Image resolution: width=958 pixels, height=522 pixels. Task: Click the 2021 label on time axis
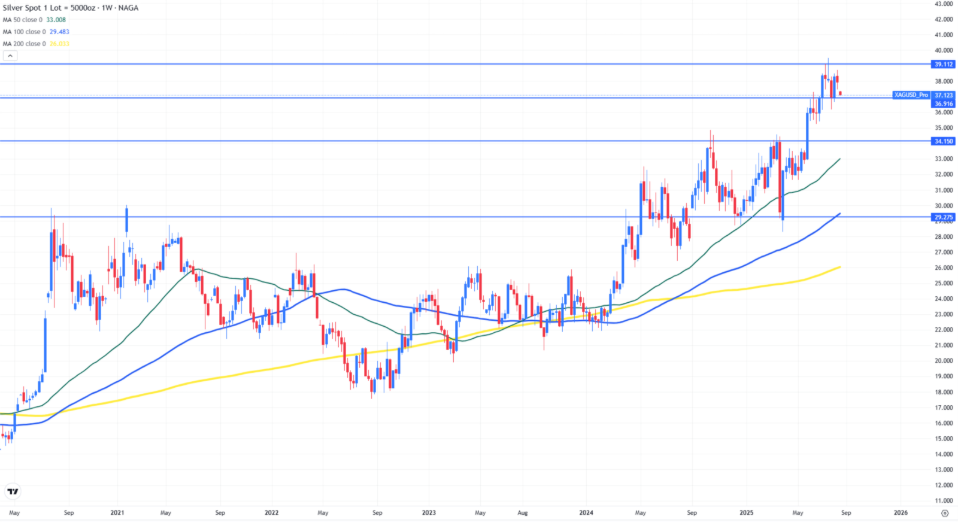[x=117, y=513]
